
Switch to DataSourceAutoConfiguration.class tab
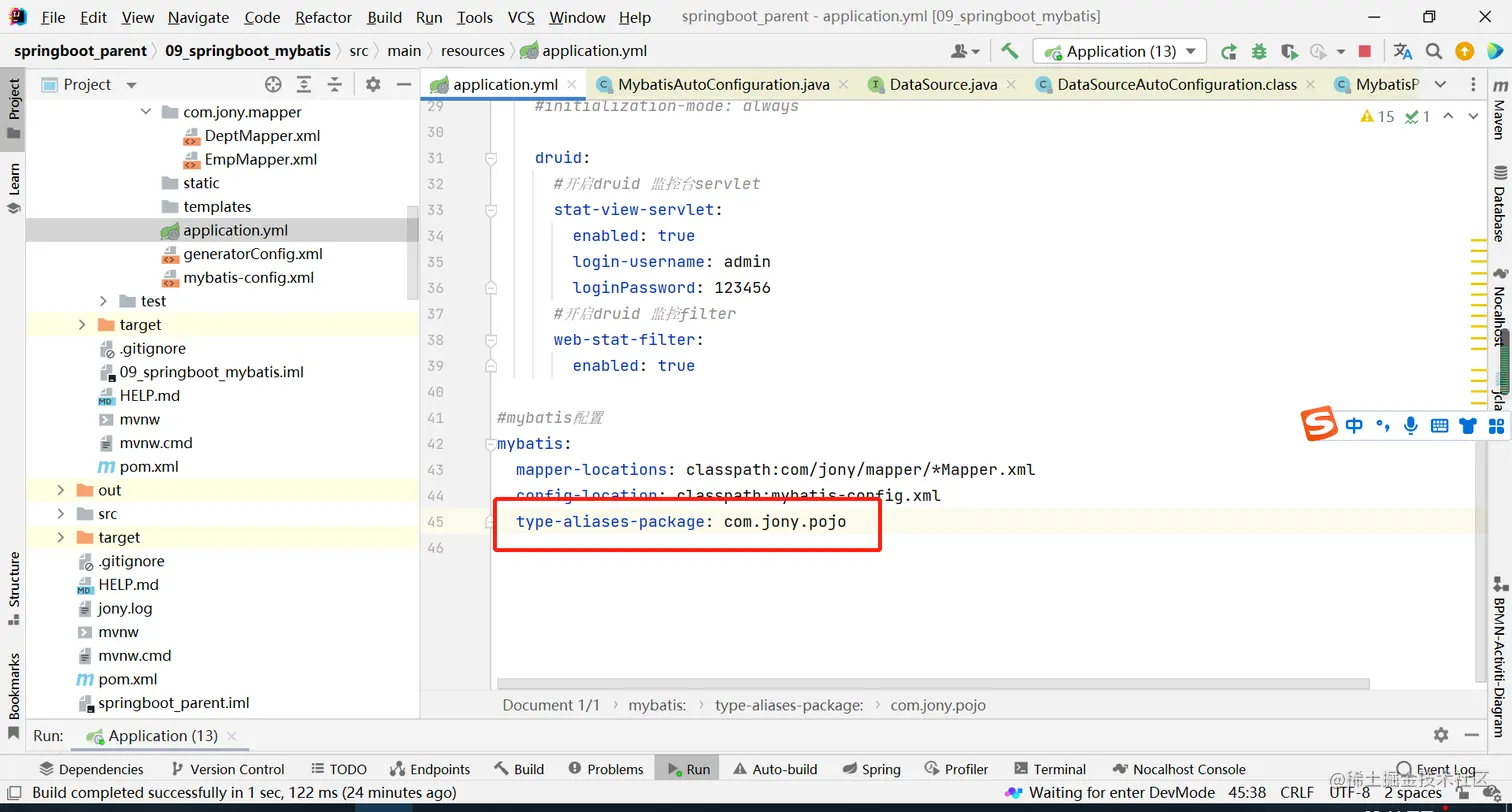pyautogui.click(x=1176, y=84)
